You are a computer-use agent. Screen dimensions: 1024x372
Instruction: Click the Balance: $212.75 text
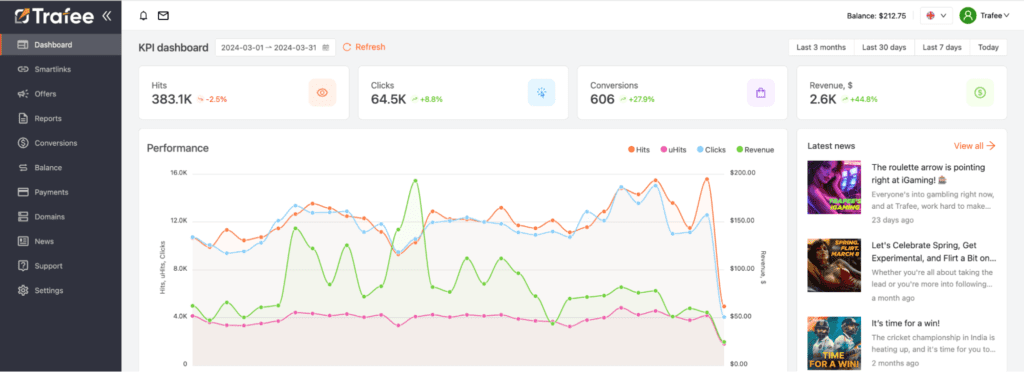(x=876, y=16)
